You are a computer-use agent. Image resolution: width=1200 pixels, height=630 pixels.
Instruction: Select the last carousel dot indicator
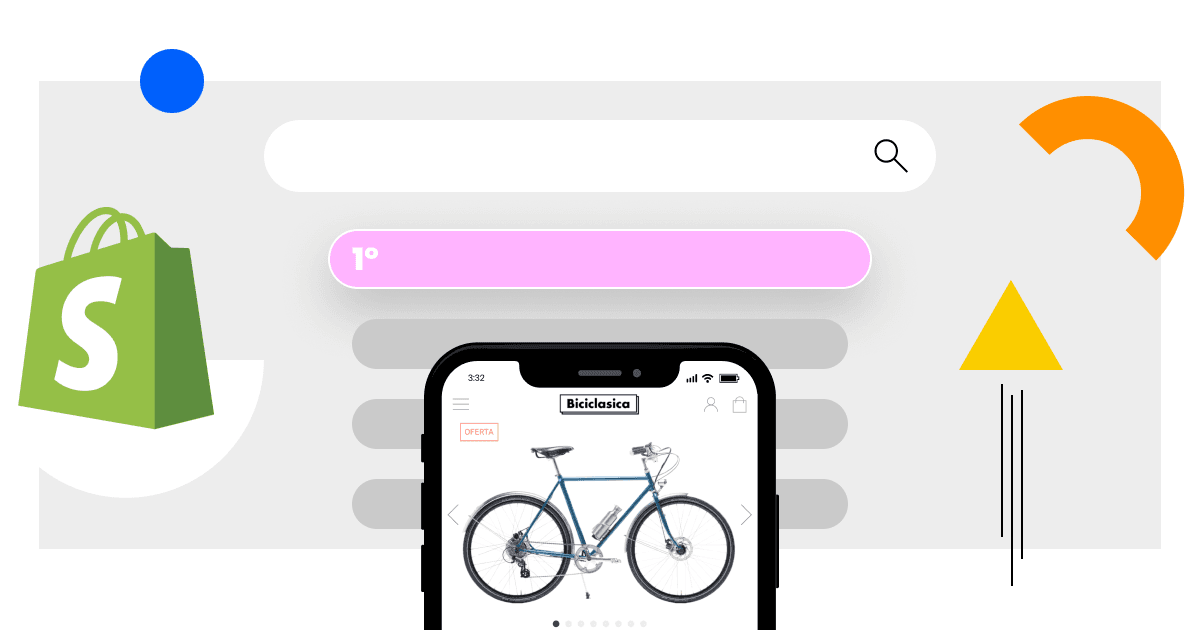pyautogui.click(x=643, y=623)
